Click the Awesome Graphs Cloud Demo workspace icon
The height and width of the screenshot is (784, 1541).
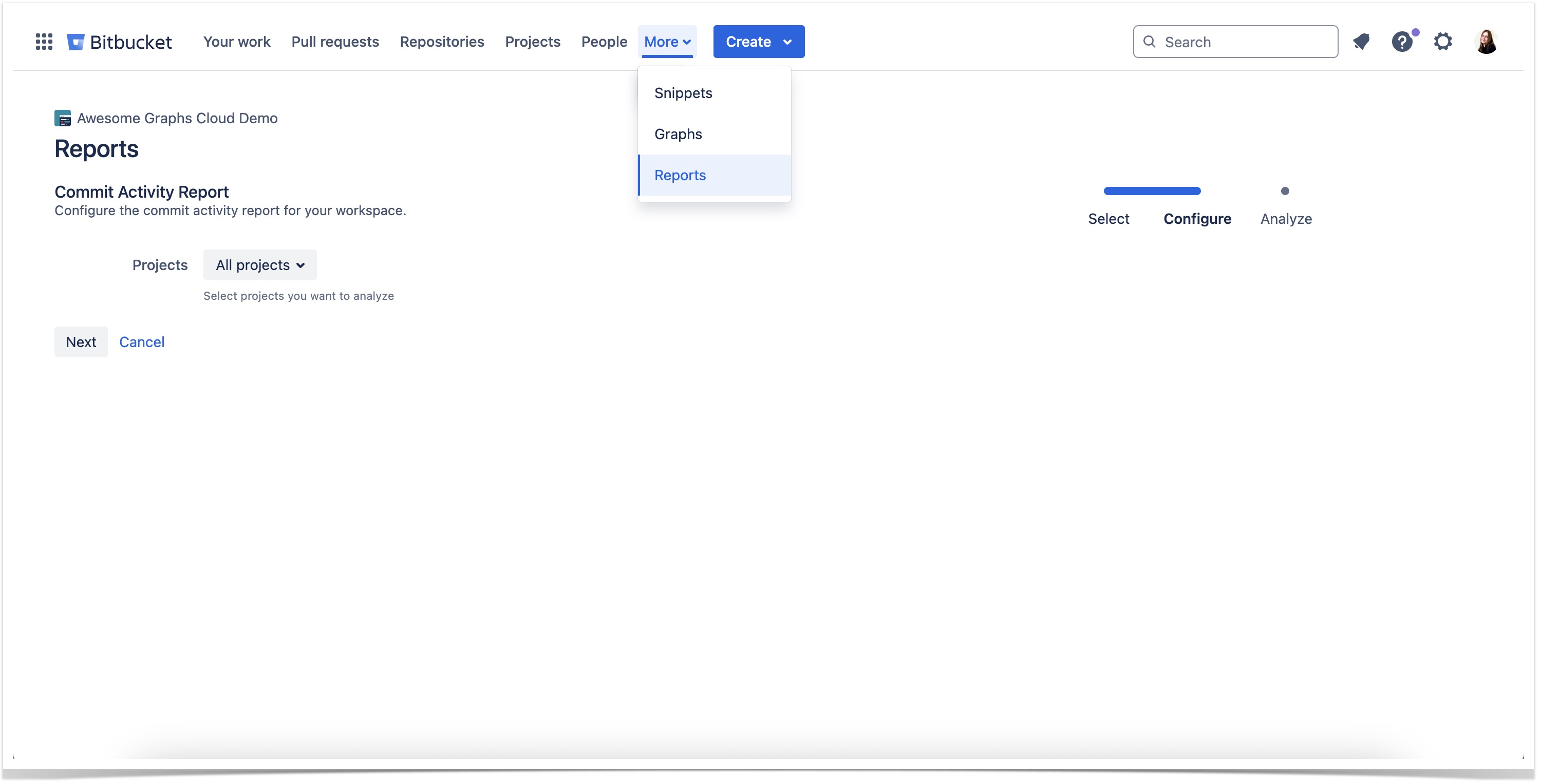pos(62,119)
